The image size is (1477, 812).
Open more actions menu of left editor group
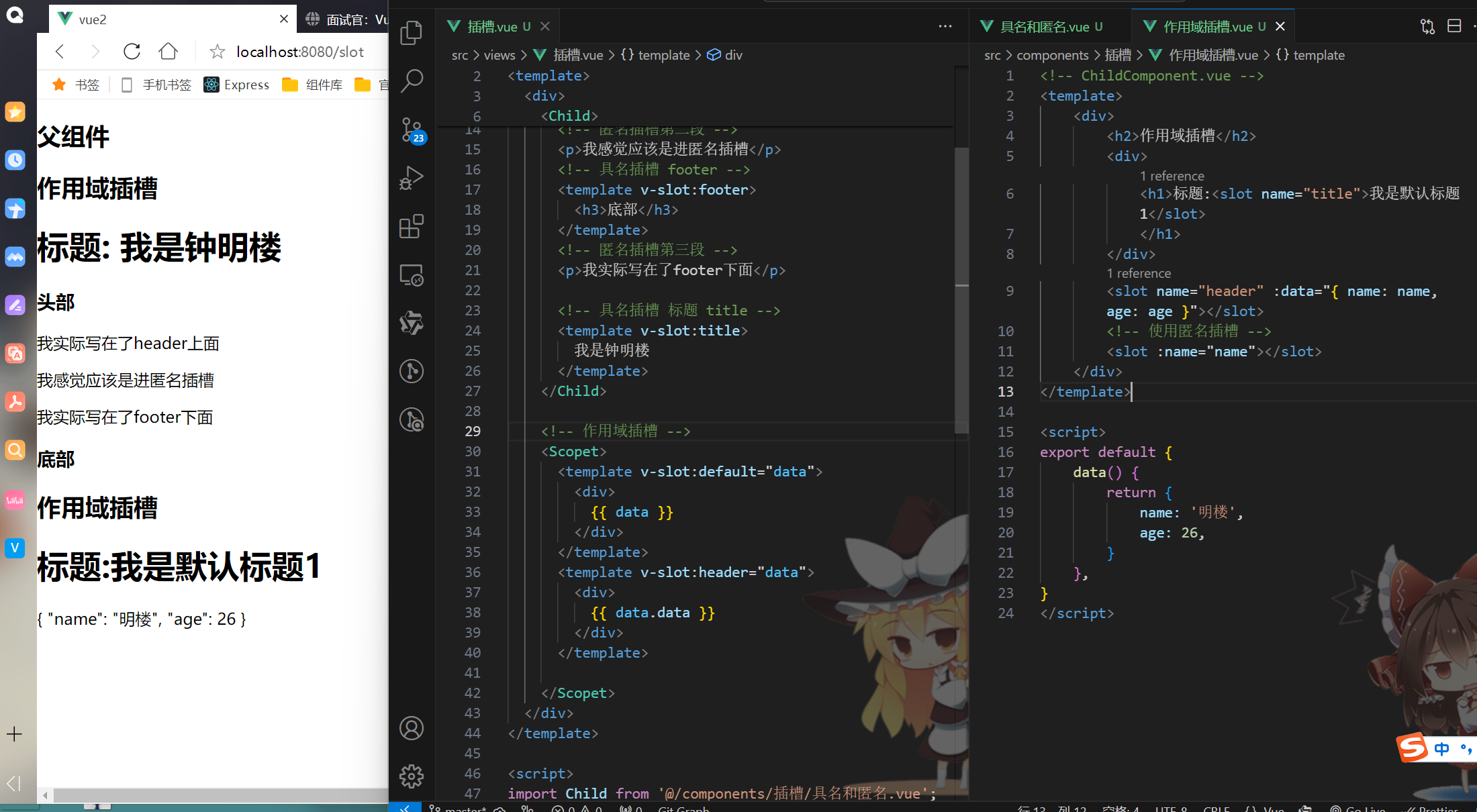pos(945,26)
